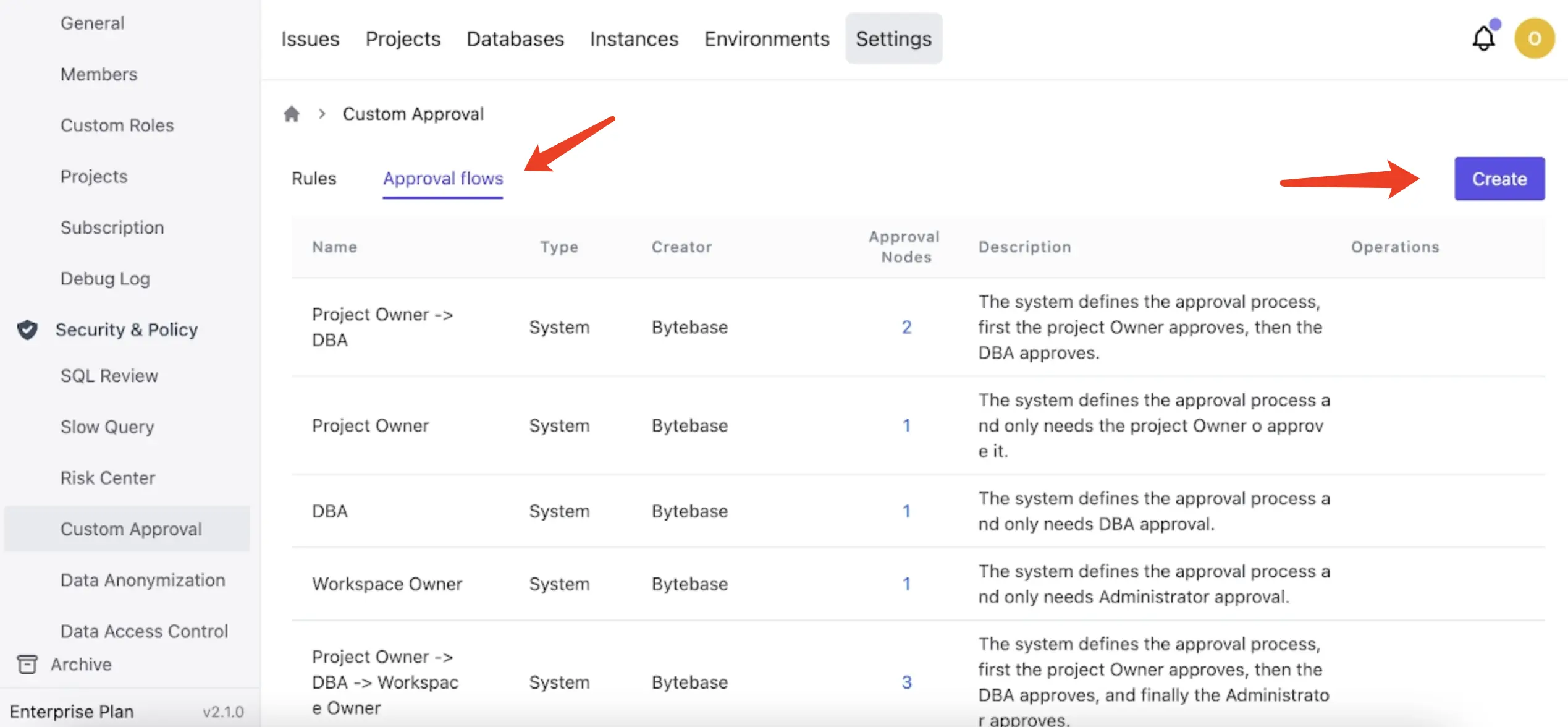Open Custom Roles settings page
This screenshot has height=727, width=1568.
click(117, 125)
